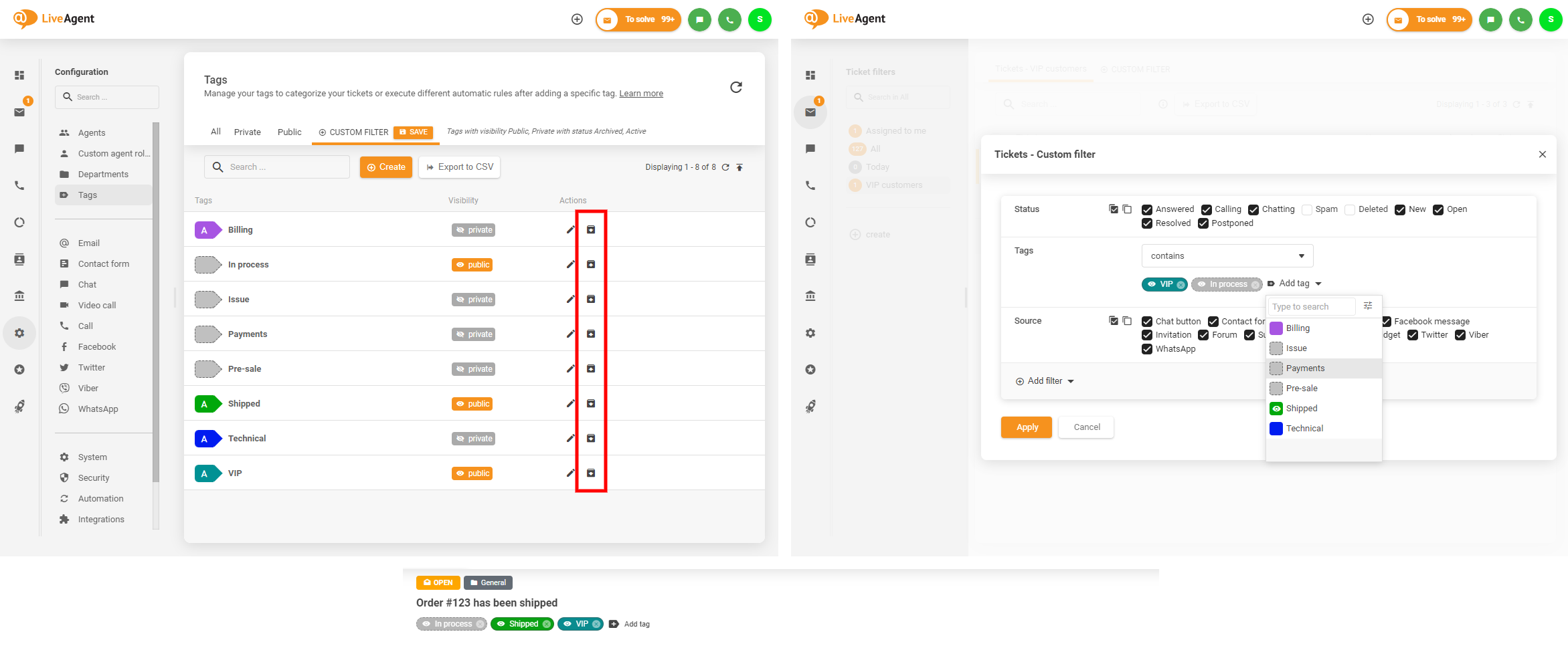Screen dimensions: 1568x652
Task: Click the orange Apply button
Action: pos(1027,427)
